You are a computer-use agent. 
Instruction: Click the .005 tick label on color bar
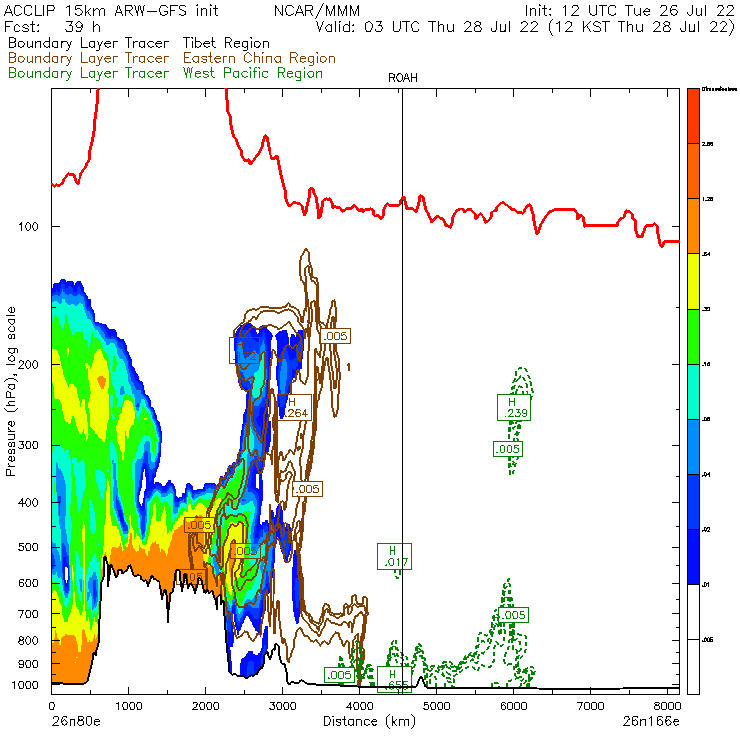pos(707,640)
